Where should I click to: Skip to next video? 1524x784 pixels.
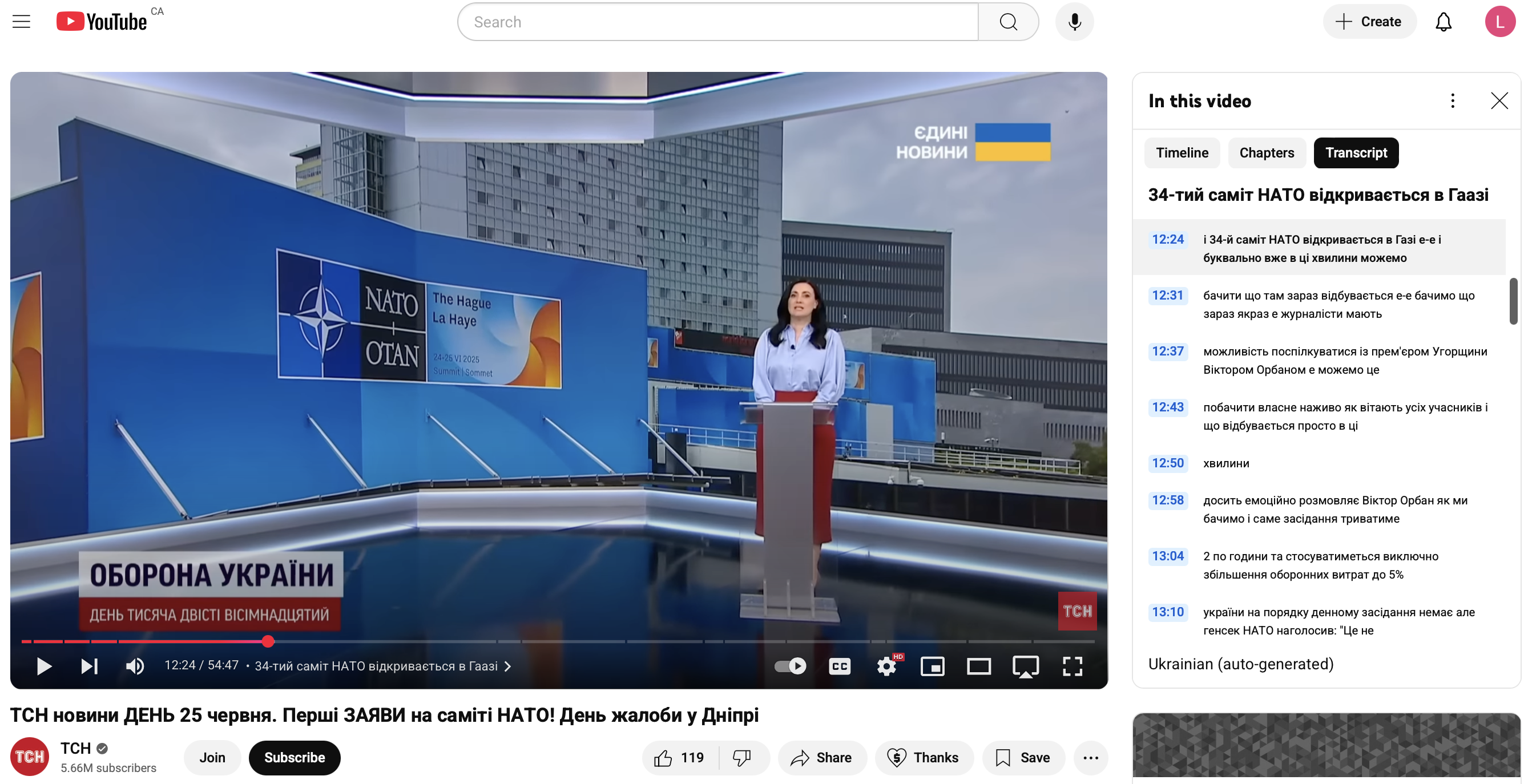[x=90, y=666]
